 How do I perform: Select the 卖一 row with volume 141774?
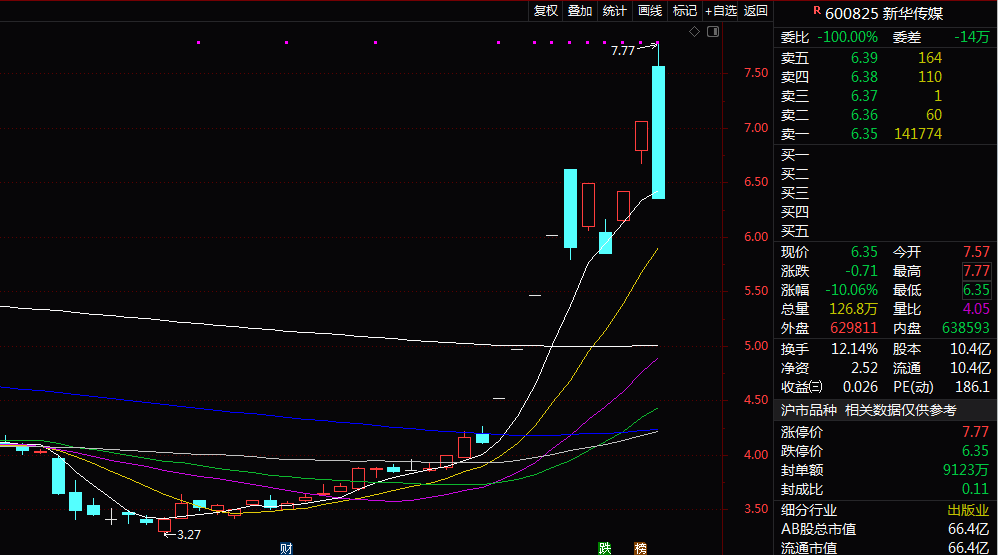(885, 134)
